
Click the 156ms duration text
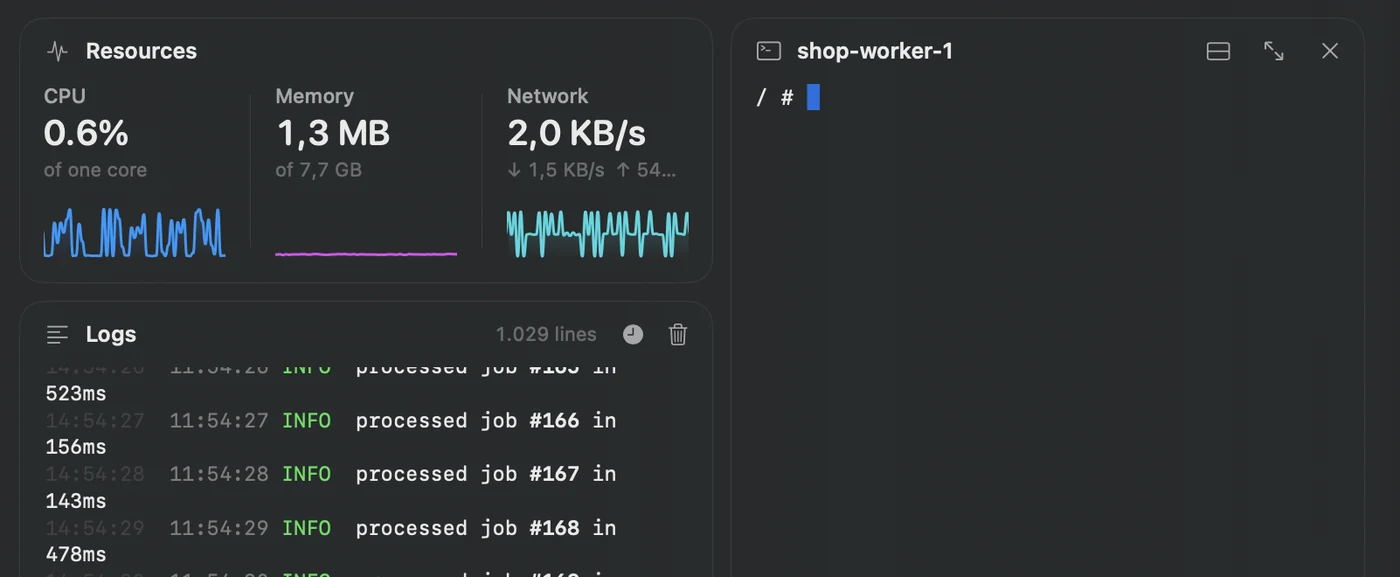(x=76, y=447)
